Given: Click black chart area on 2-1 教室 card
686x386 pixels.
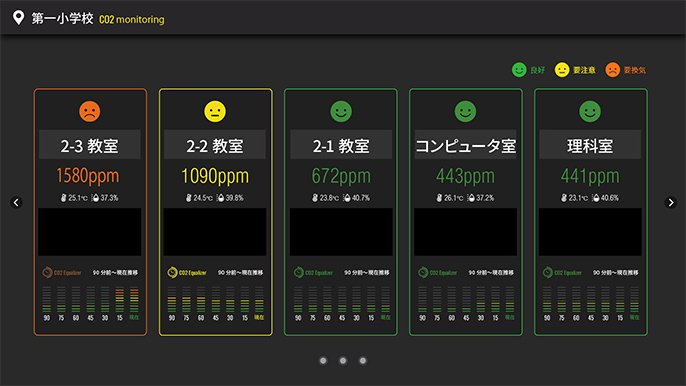Looking at the screenshot, I should point(341,232).
